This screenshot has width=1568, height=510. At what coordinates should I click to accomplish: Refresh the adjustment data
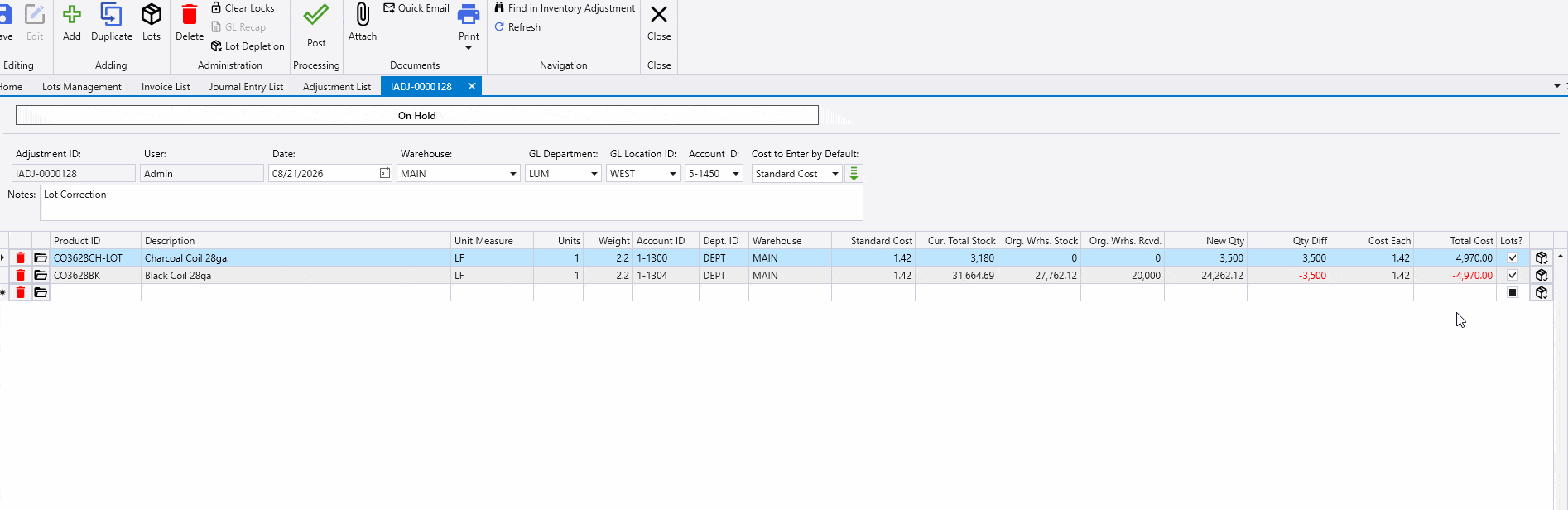[517, 27]
